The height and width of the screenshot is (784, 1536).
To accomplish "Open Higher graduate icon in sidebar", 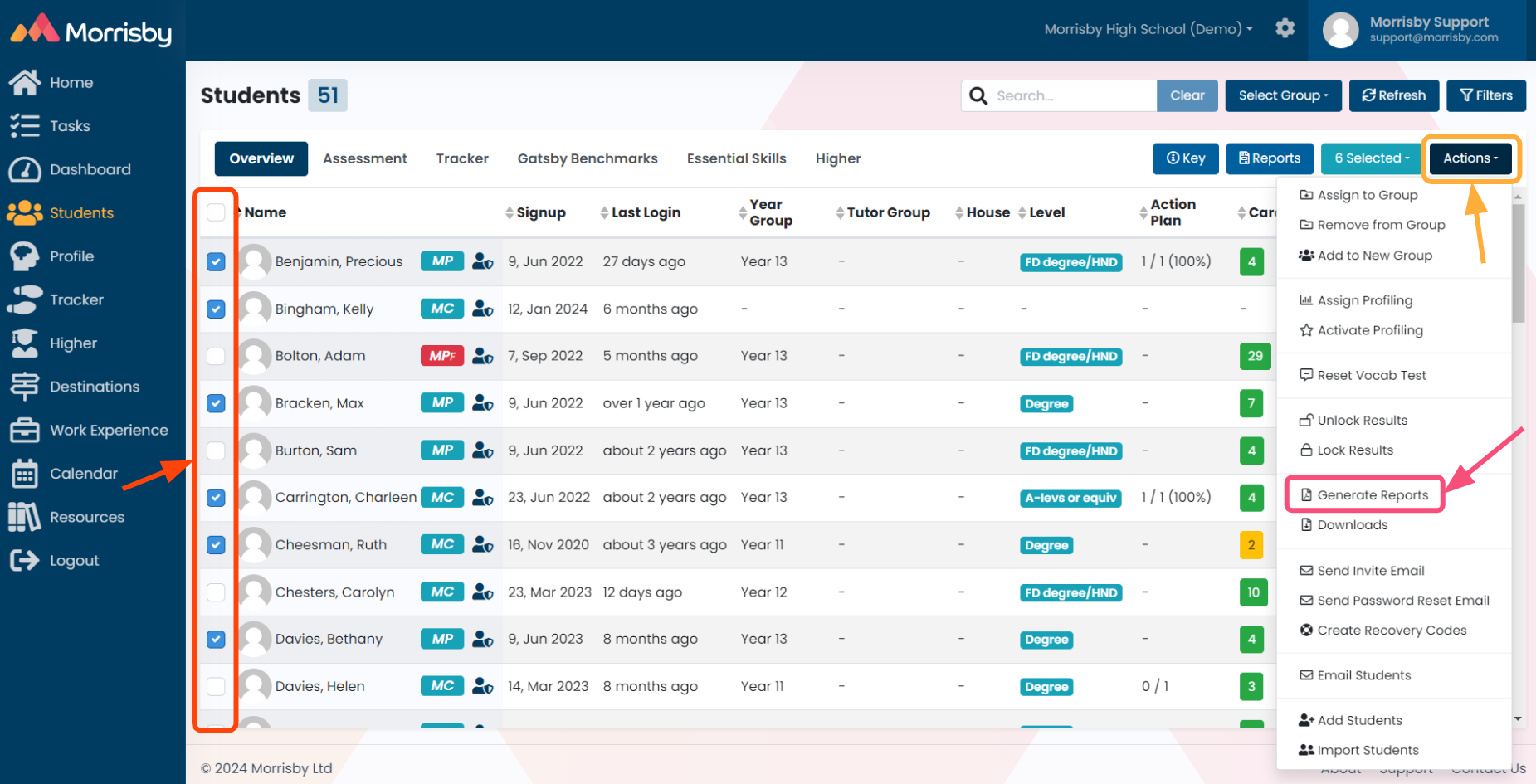I will pos(25,343).
